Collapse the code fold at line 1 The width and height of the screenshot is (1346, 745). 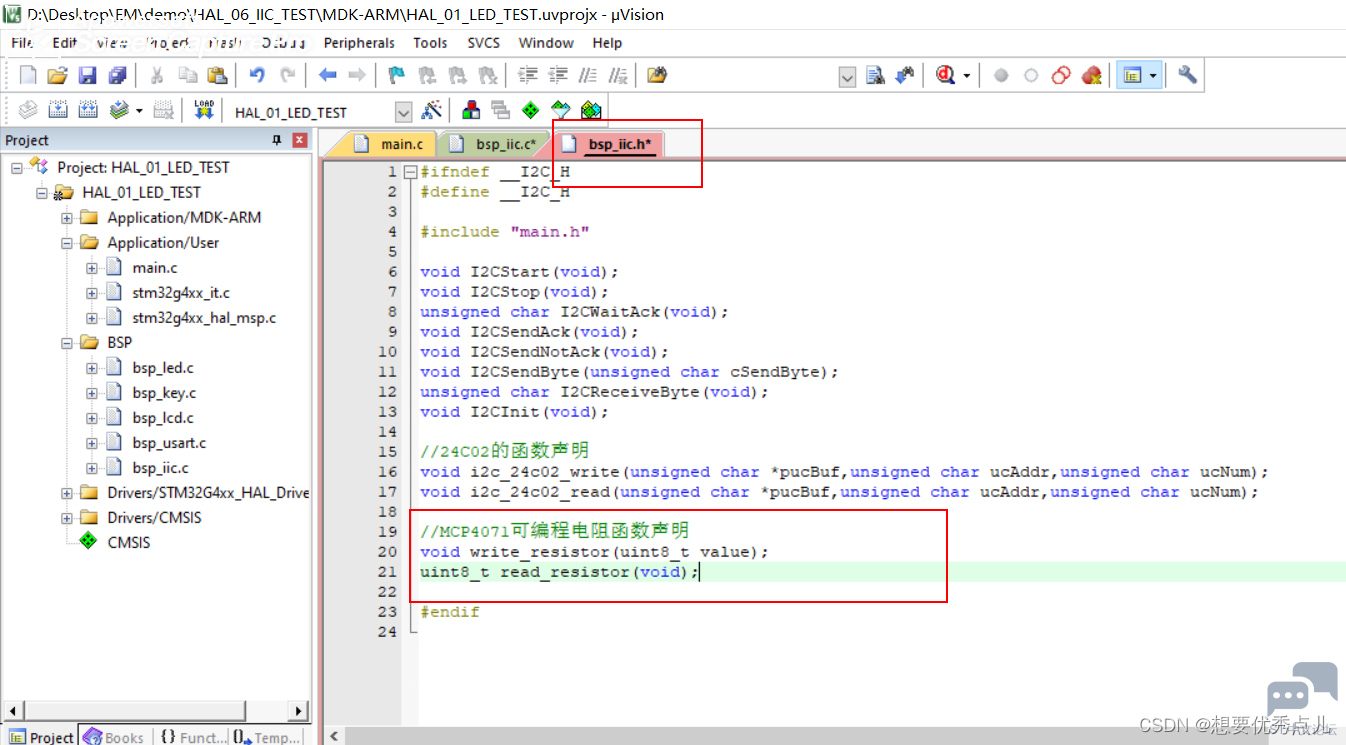[x=410, y=172]
